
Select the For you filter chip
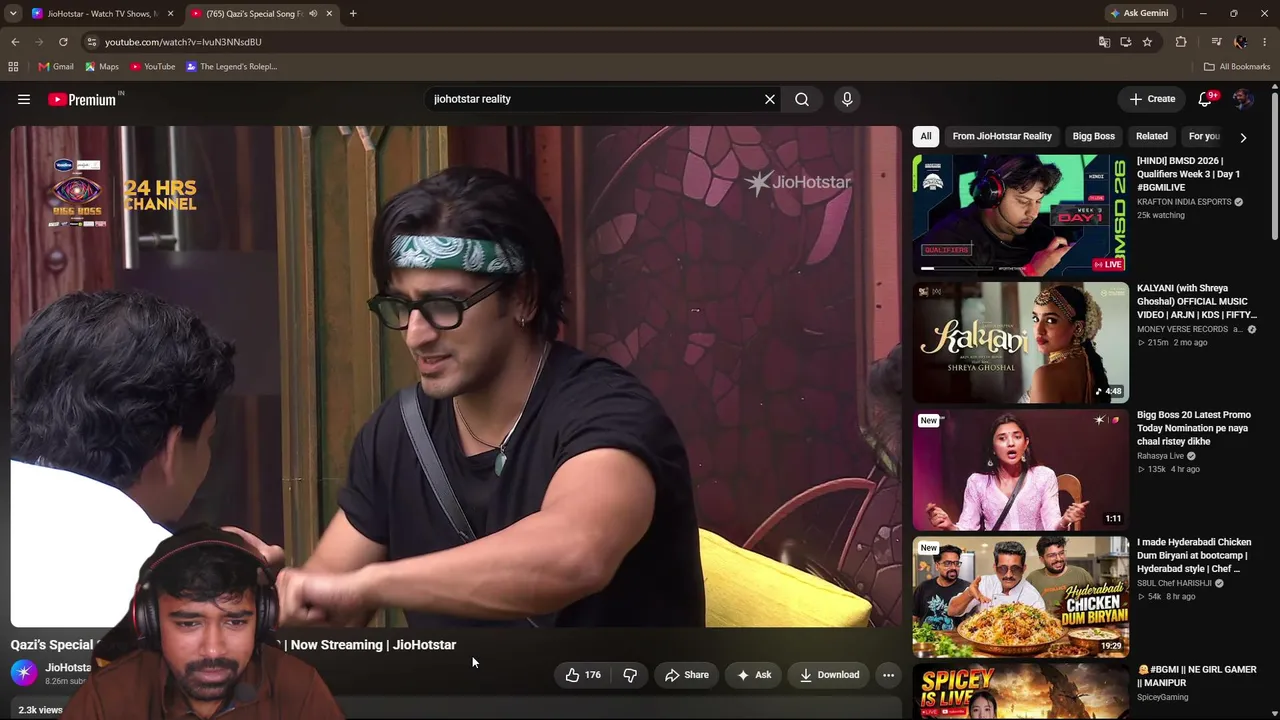1204,136
